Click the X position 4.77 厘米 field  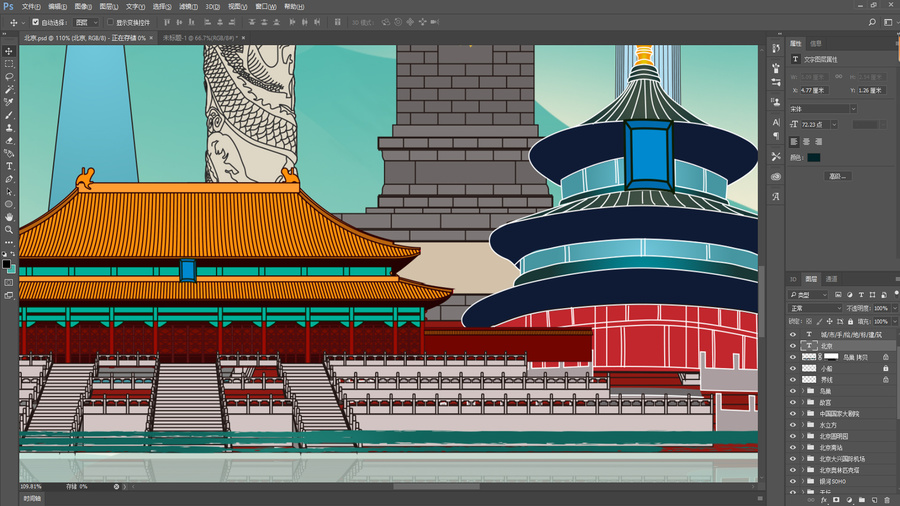point(814,90)
